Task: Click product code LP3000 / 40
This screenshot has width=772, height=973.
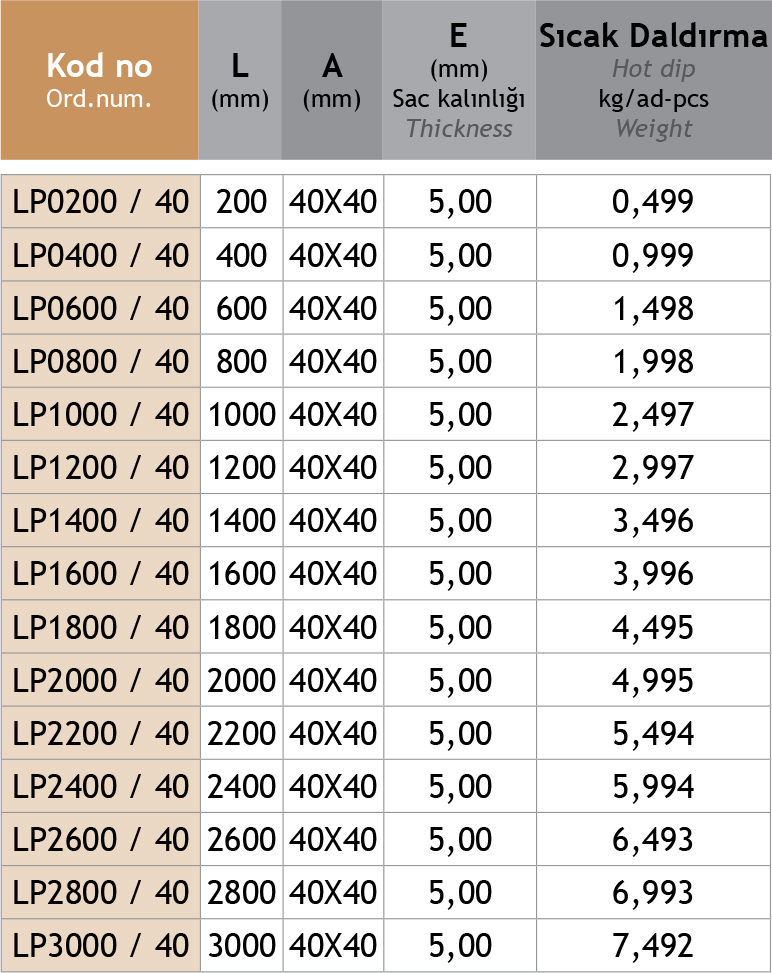Action: pyautogui.click(x=101, y=945)
